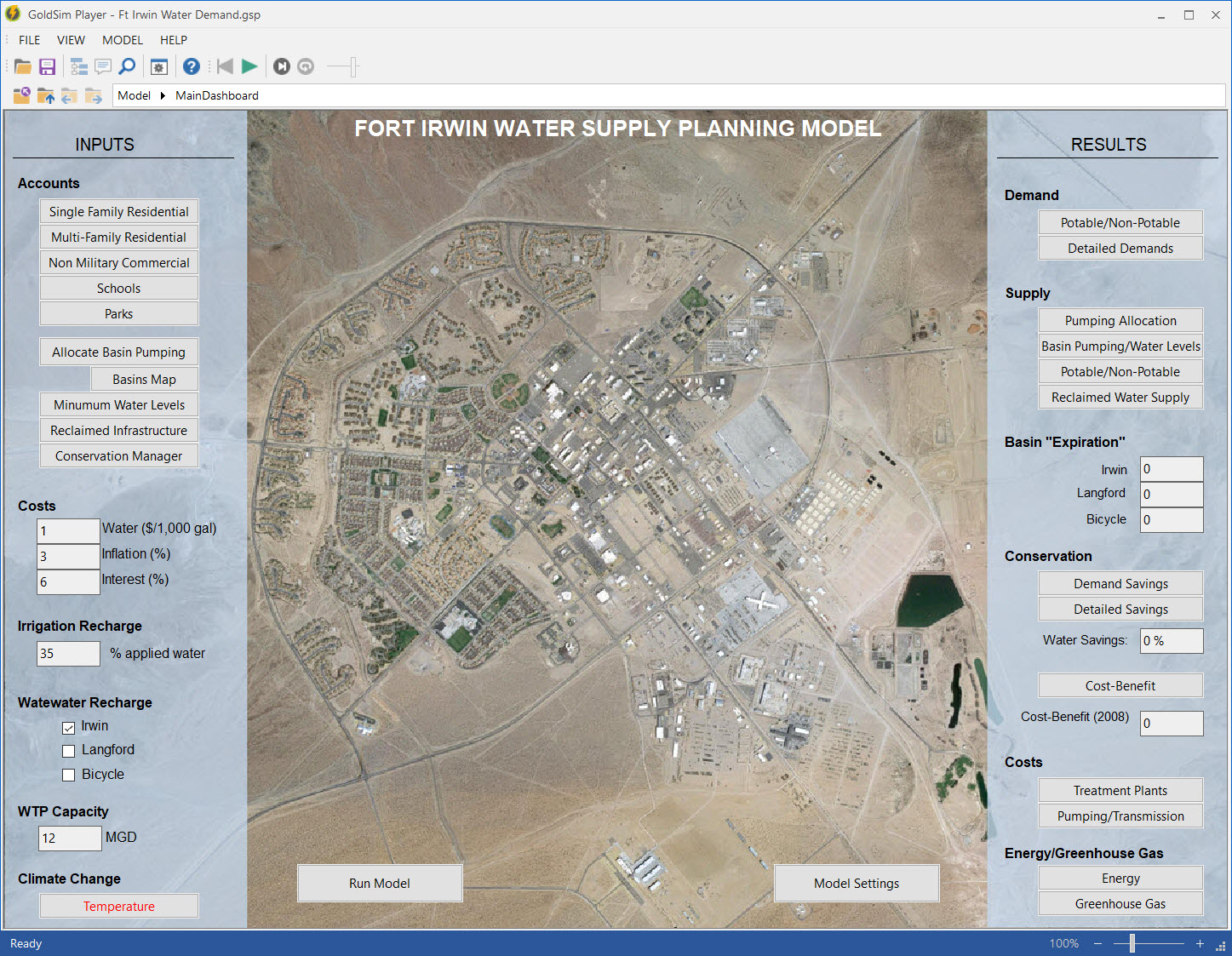Open the Energy results button
Viewport: 1232px width, 956px height.
click(x=1120, y=878)
